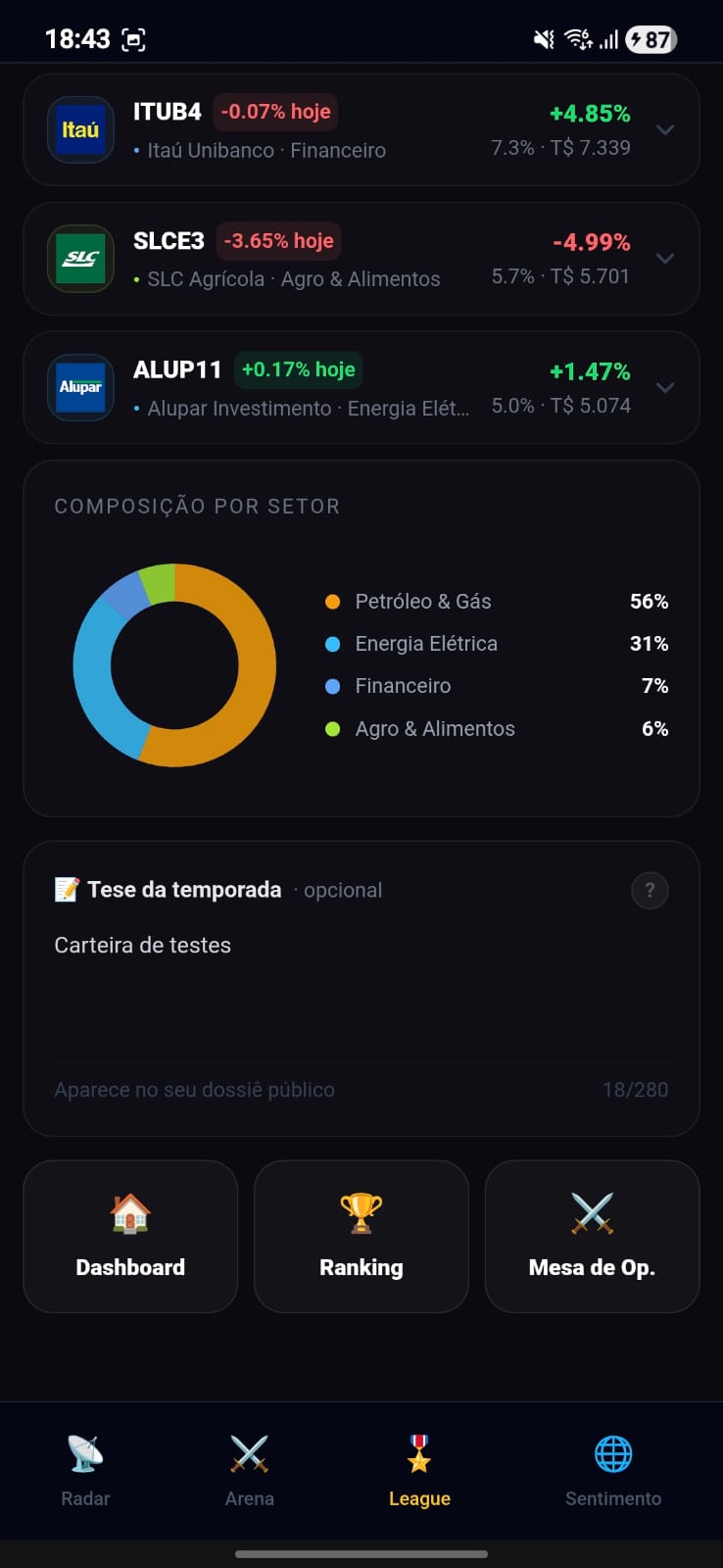
Task: Expand the ALUP11 stock card chevron
Action: (x=665, y=388)
